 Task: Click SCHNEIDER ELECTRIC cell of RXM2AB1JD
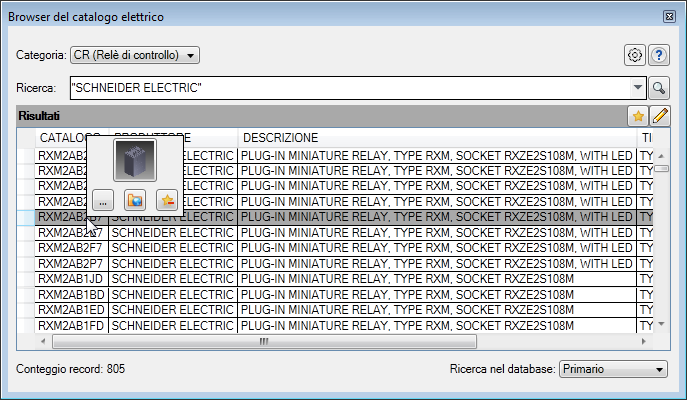pyautogui.click(x=173, y=279)
